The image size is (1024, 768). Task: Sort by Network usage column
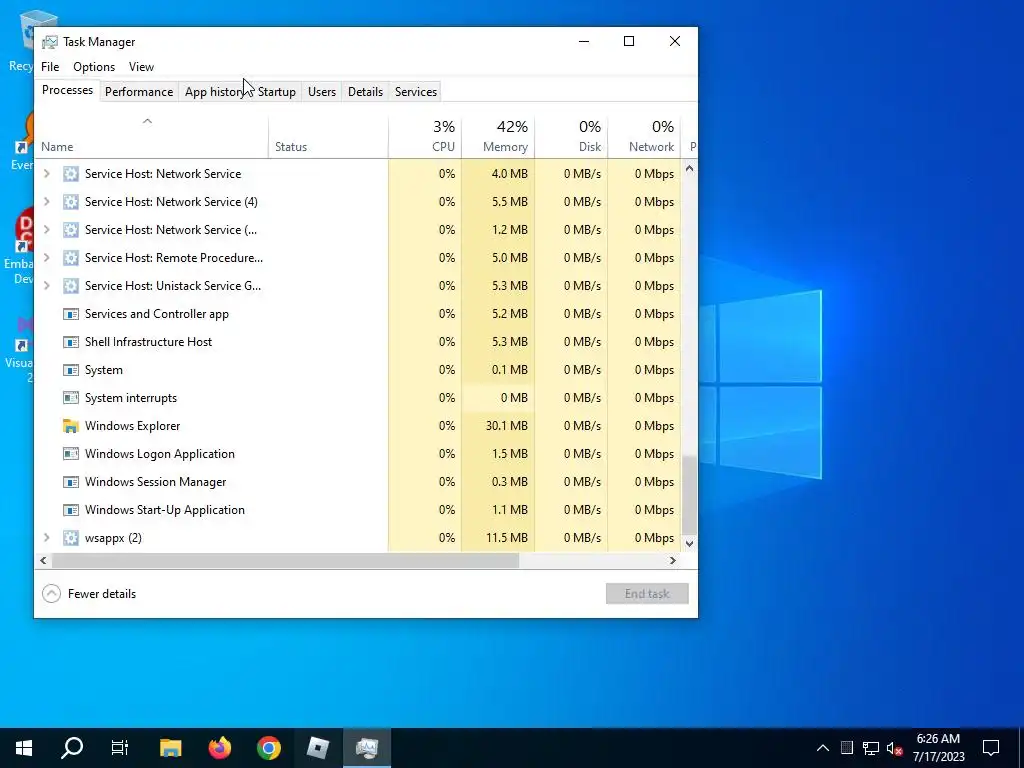point(645,137)
